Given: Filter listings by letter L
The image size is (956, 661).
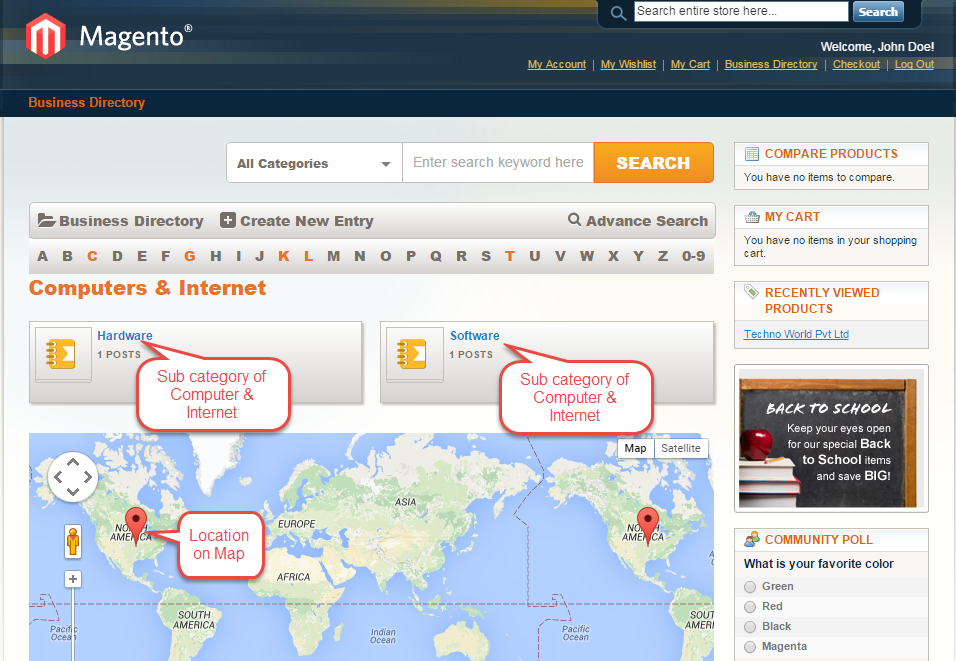Looking at the screenshot, I should point(309,256).
